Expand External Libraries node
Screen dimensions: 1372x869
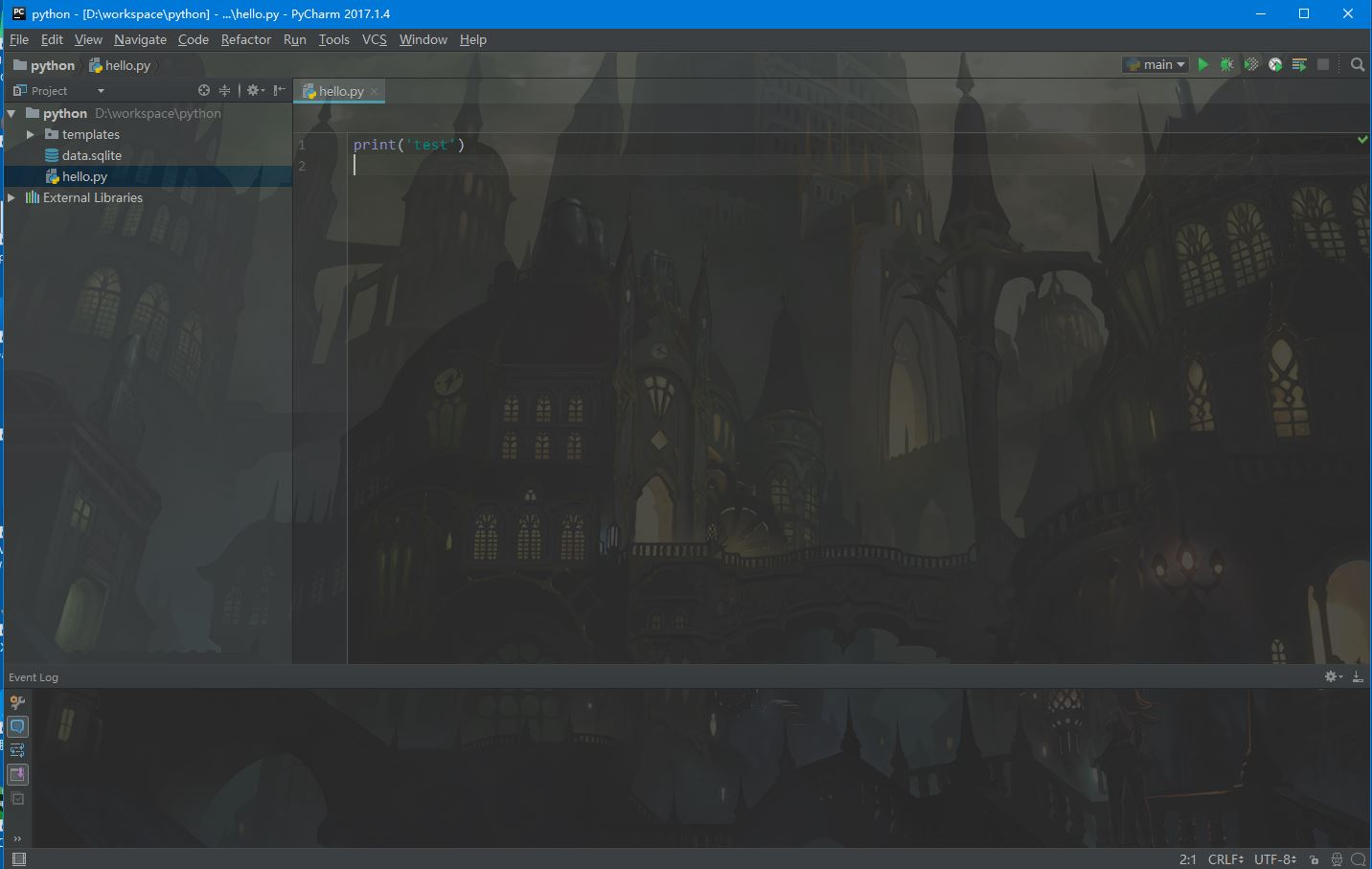[11, 197]
